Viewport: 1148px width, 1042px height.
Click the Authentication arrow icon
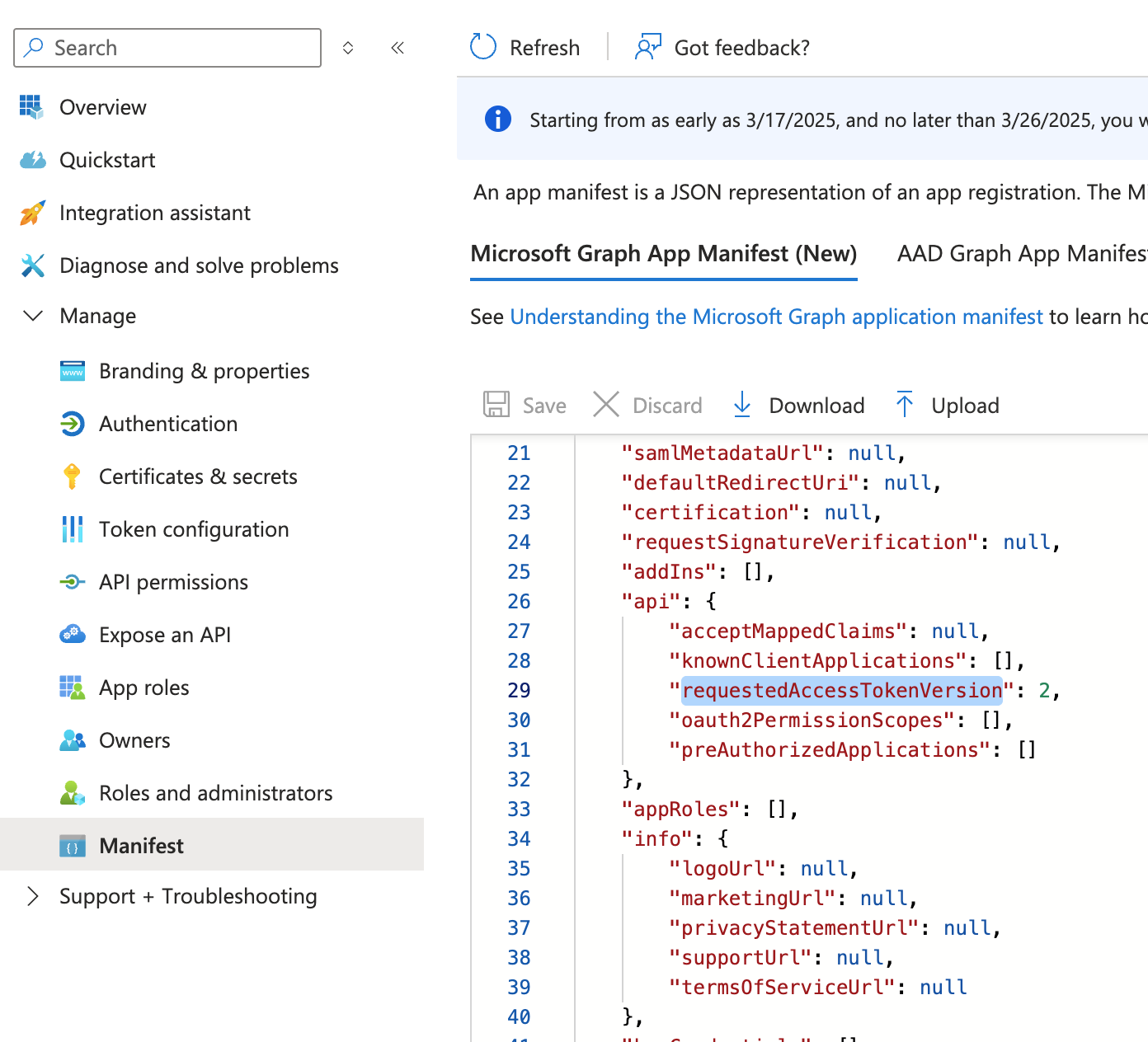(73, 424)
